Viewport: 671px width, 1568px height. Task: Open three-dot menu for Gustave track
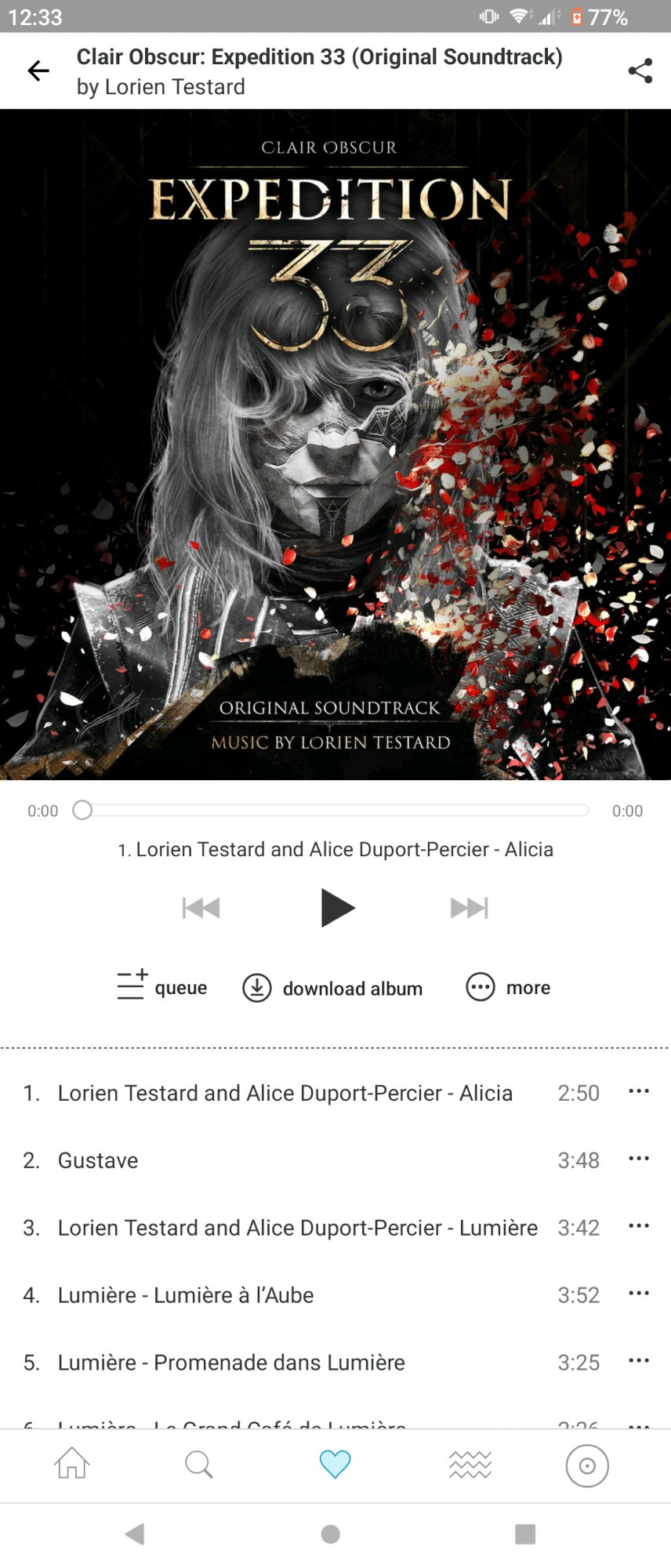[639, 1159]
